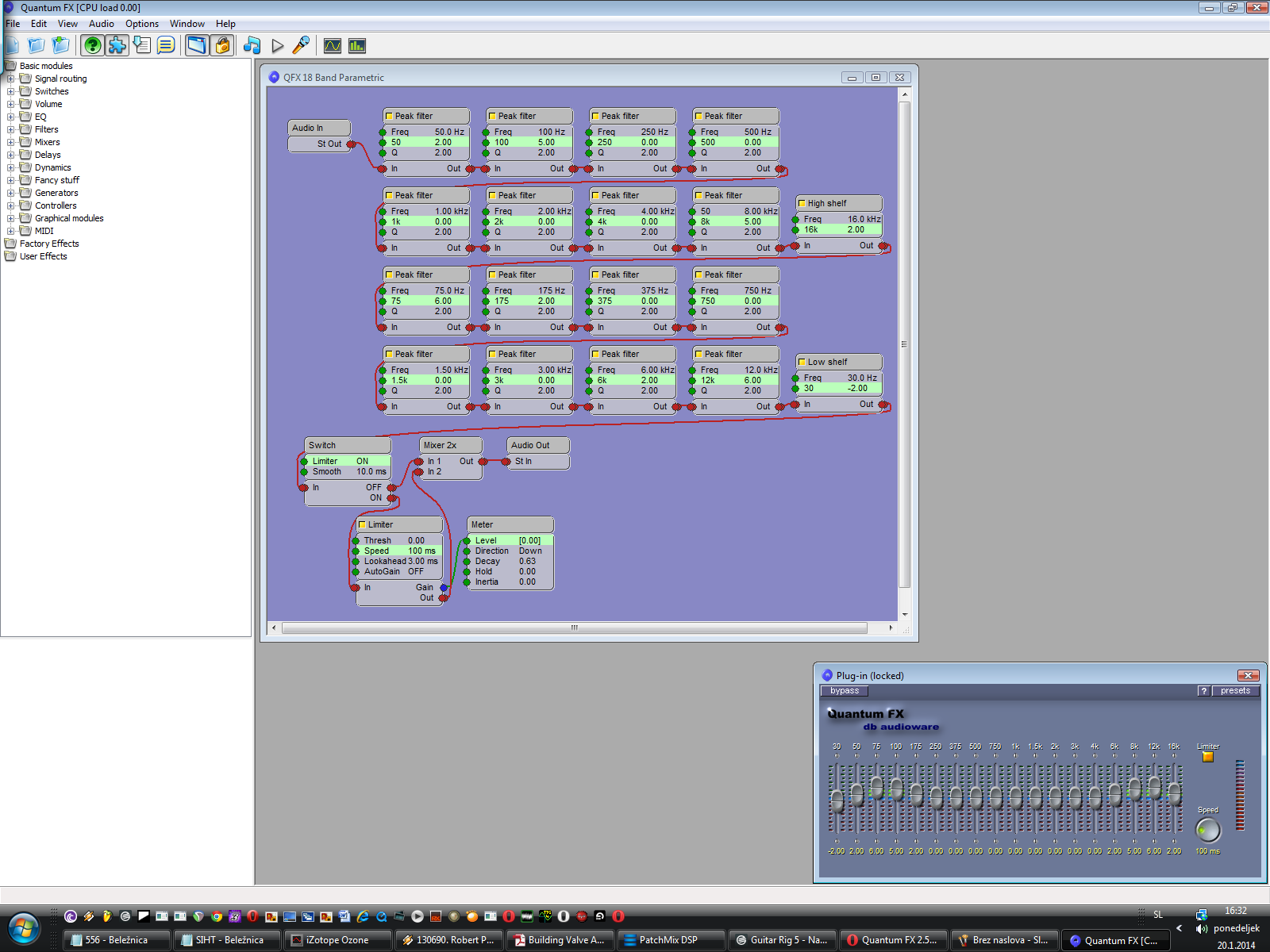The width and height of the screenshot is (1270, 952).
Task: Open the Window menu
Action: point(187,24)
